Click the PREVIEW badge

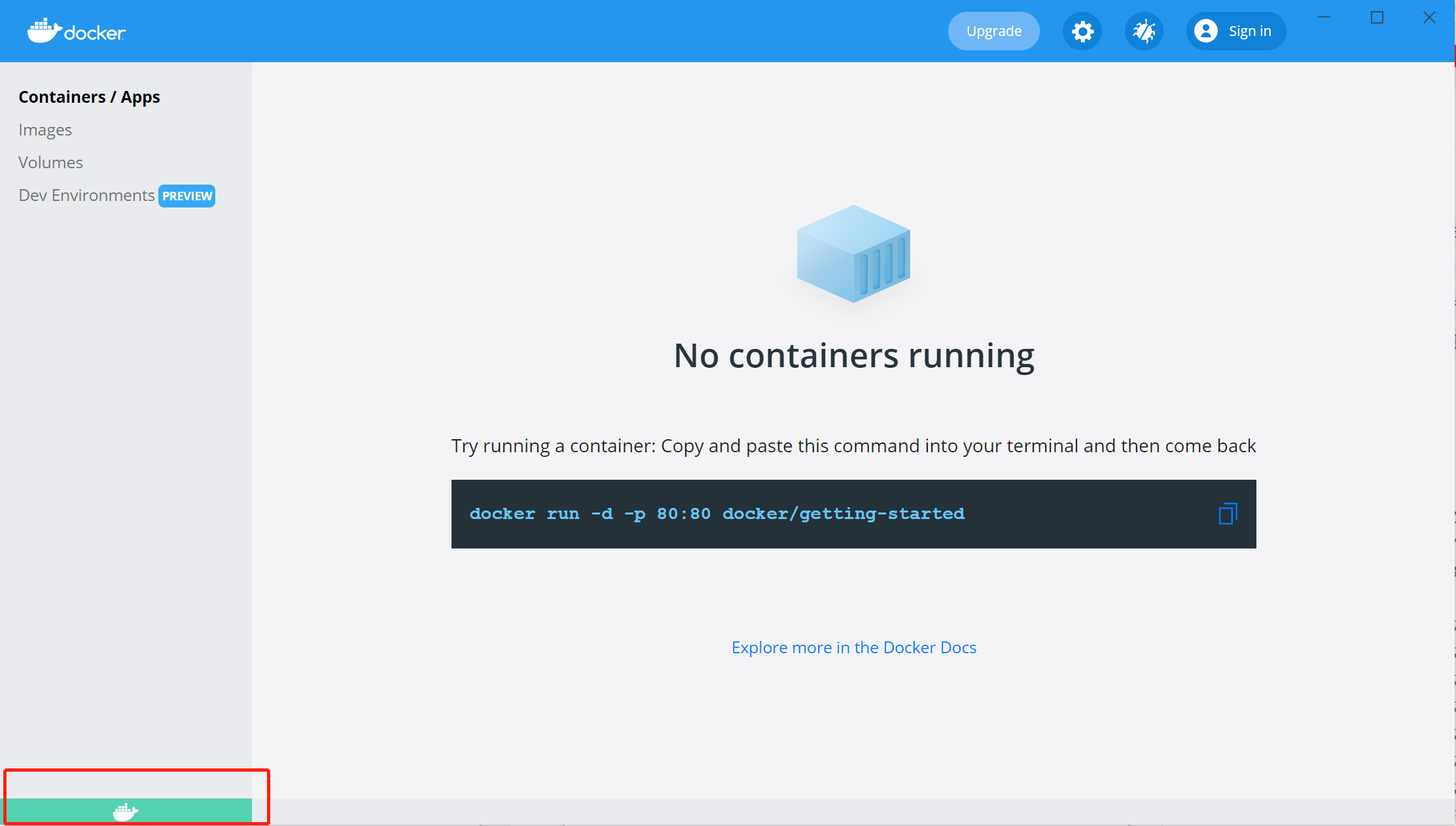[187, 196]
